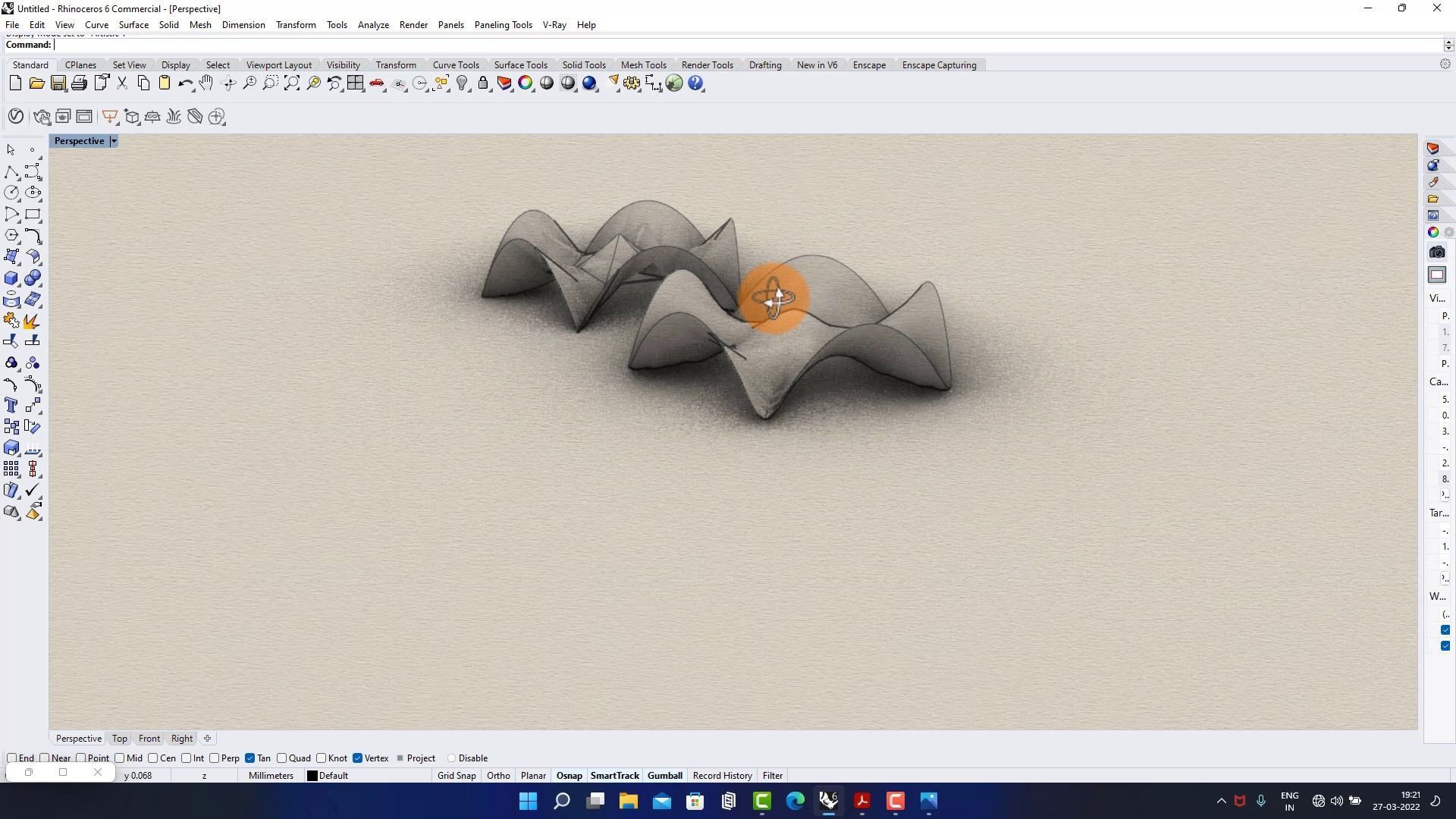Enable the End object snap
The width and height of the screenshot is (1456, 819).
pos(11,758)
